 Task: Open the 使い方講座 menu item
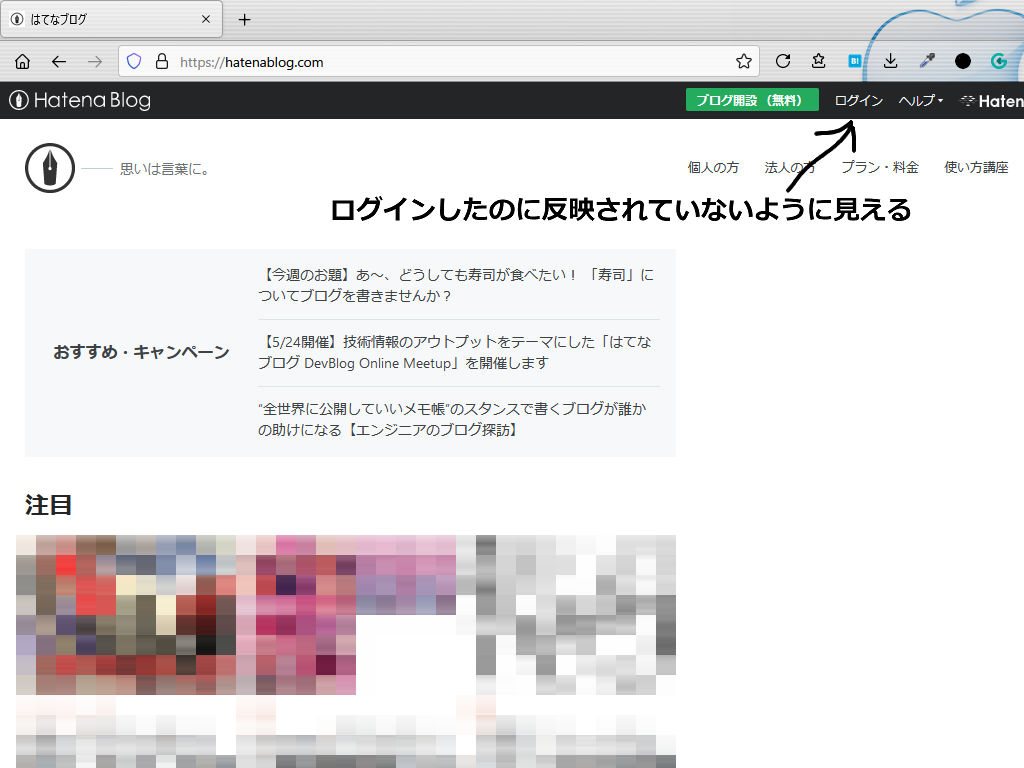click(x=976, y=168)
